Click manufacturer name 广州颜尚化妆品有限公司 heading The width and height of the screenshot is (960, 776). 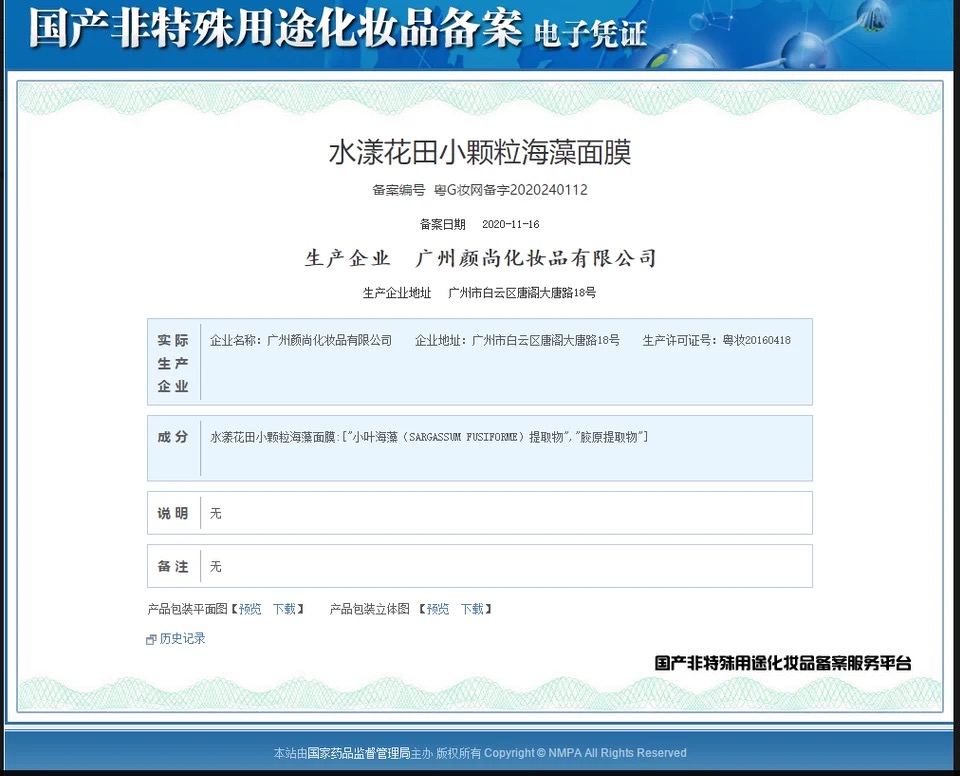[536, 258]
